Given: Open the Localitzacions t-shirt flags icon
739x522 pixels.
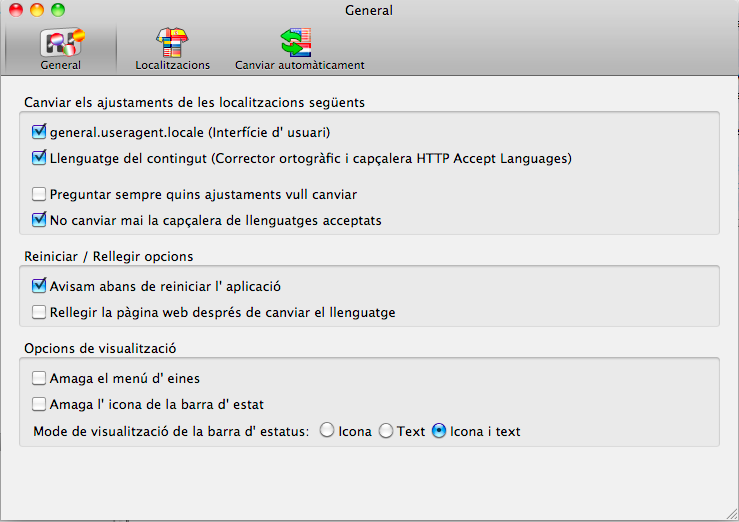Looking at the screenshot, I should click(172, 42).
